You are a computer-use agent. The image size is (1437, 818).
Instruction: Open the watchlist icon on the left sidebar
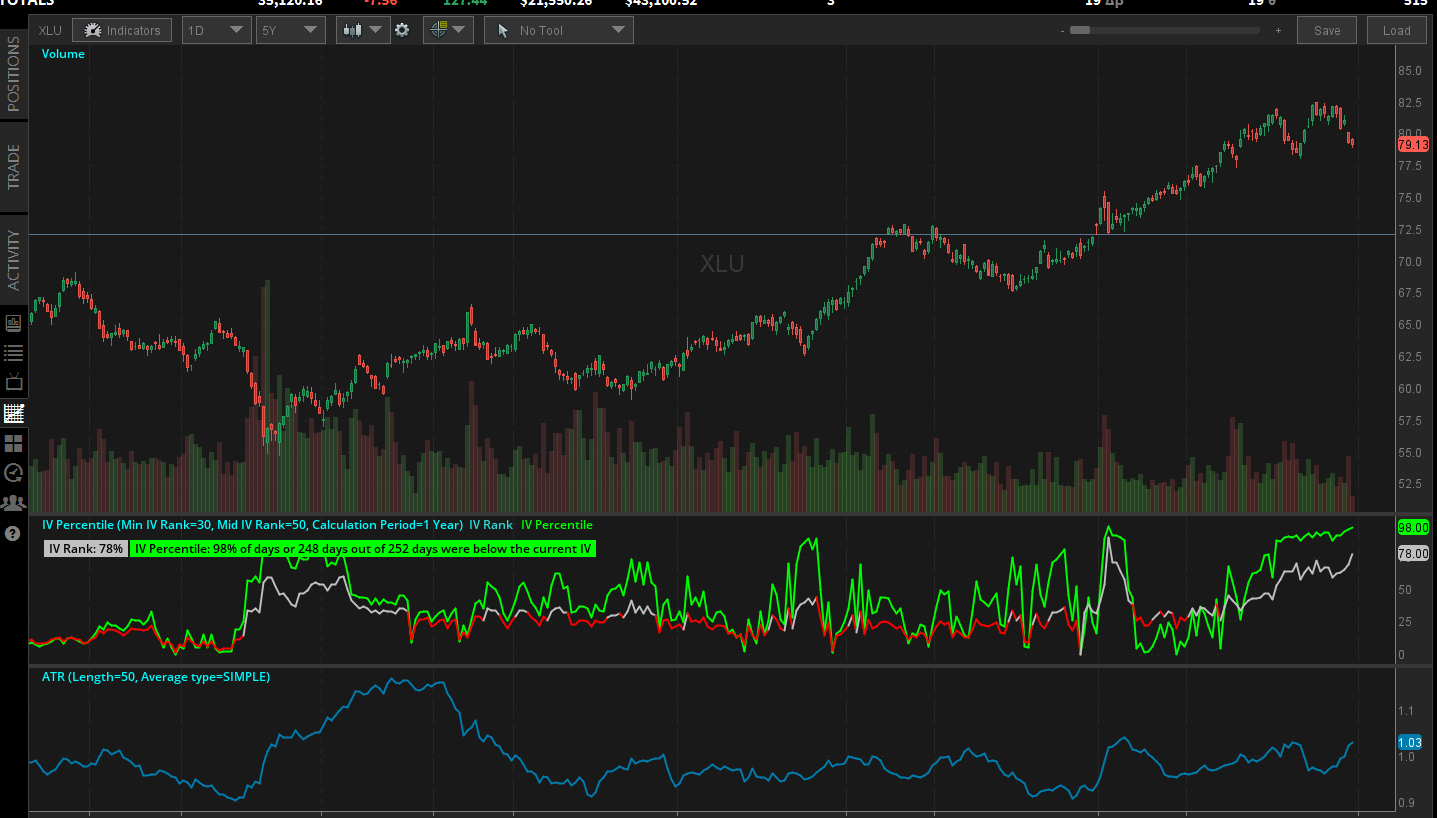(x=14, y=352)
